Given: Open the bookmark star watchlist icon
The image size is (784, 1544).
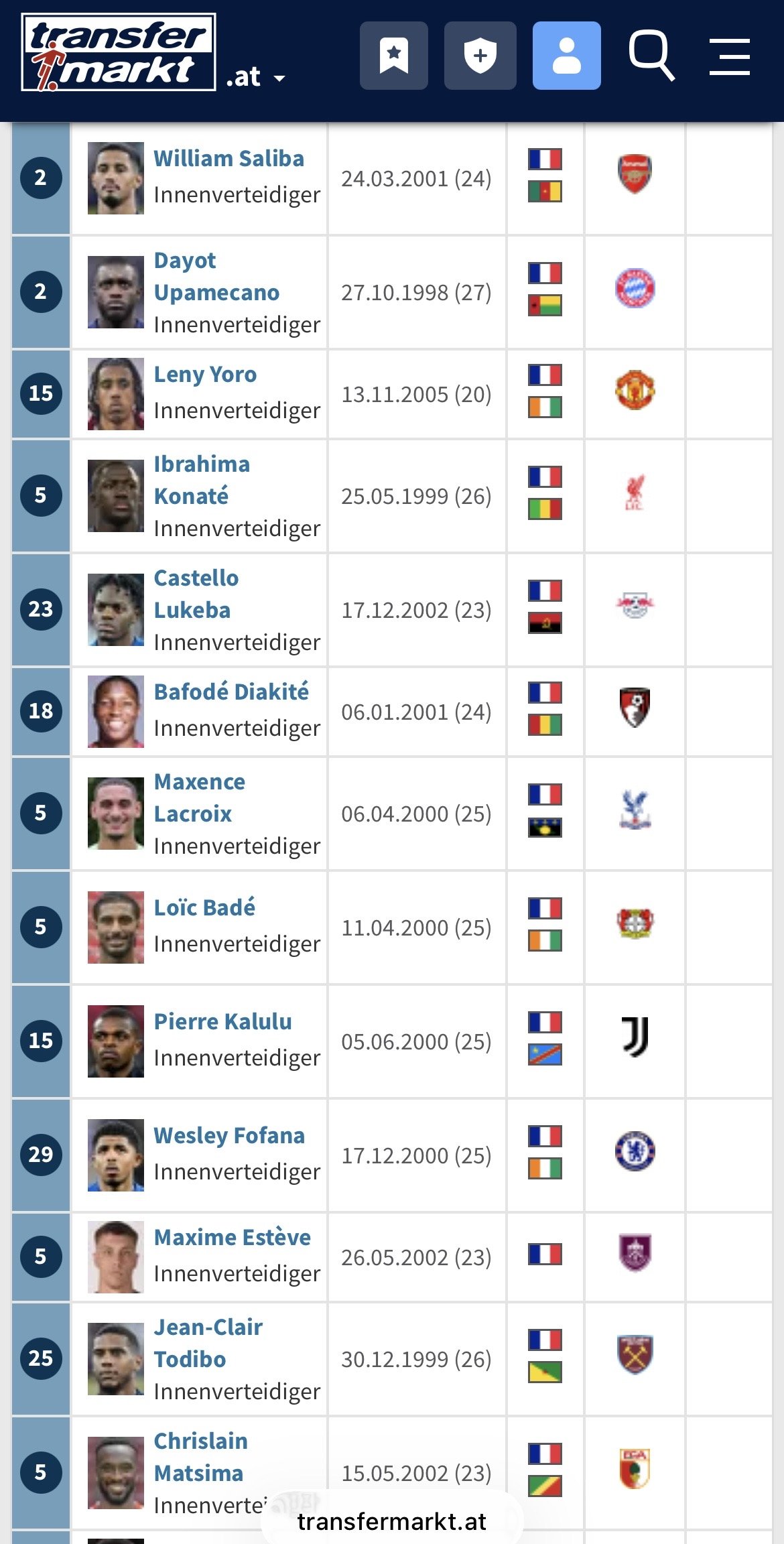Looking at the screenshot, I should tap(393, 56).
